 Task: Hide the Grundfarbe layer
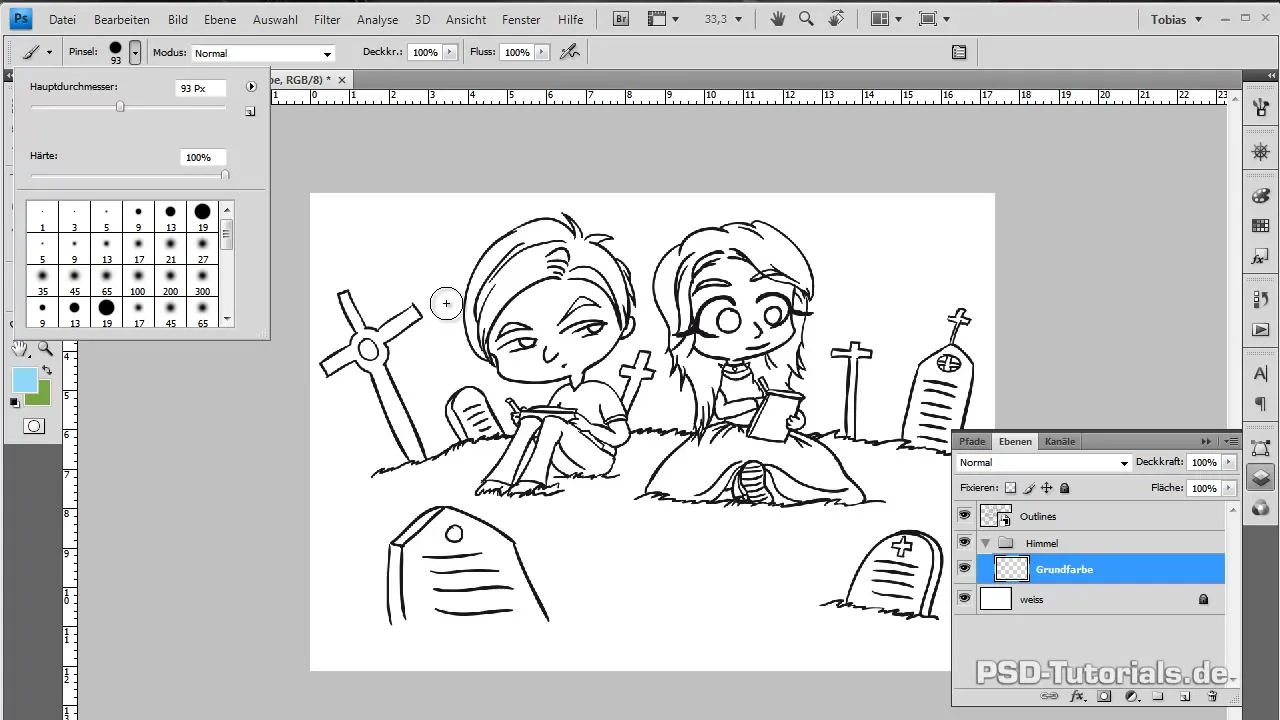(x=964, y=569)
